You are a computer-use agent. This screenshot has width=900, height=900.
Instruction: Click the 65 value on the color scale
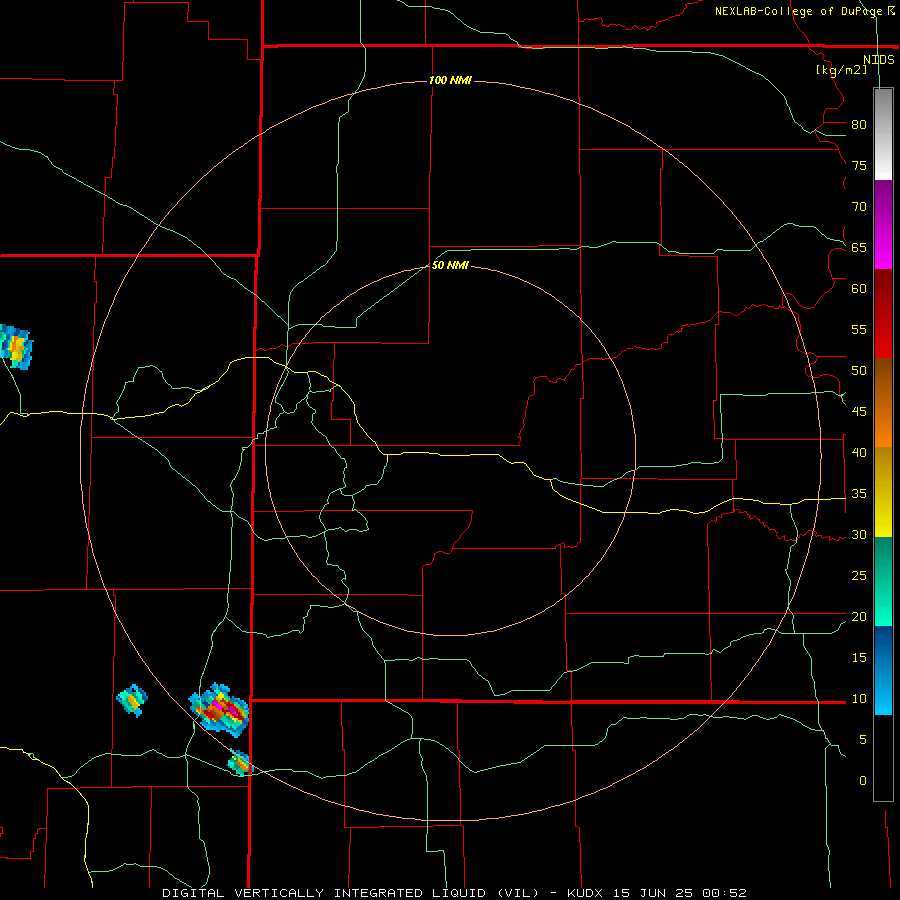859,248
